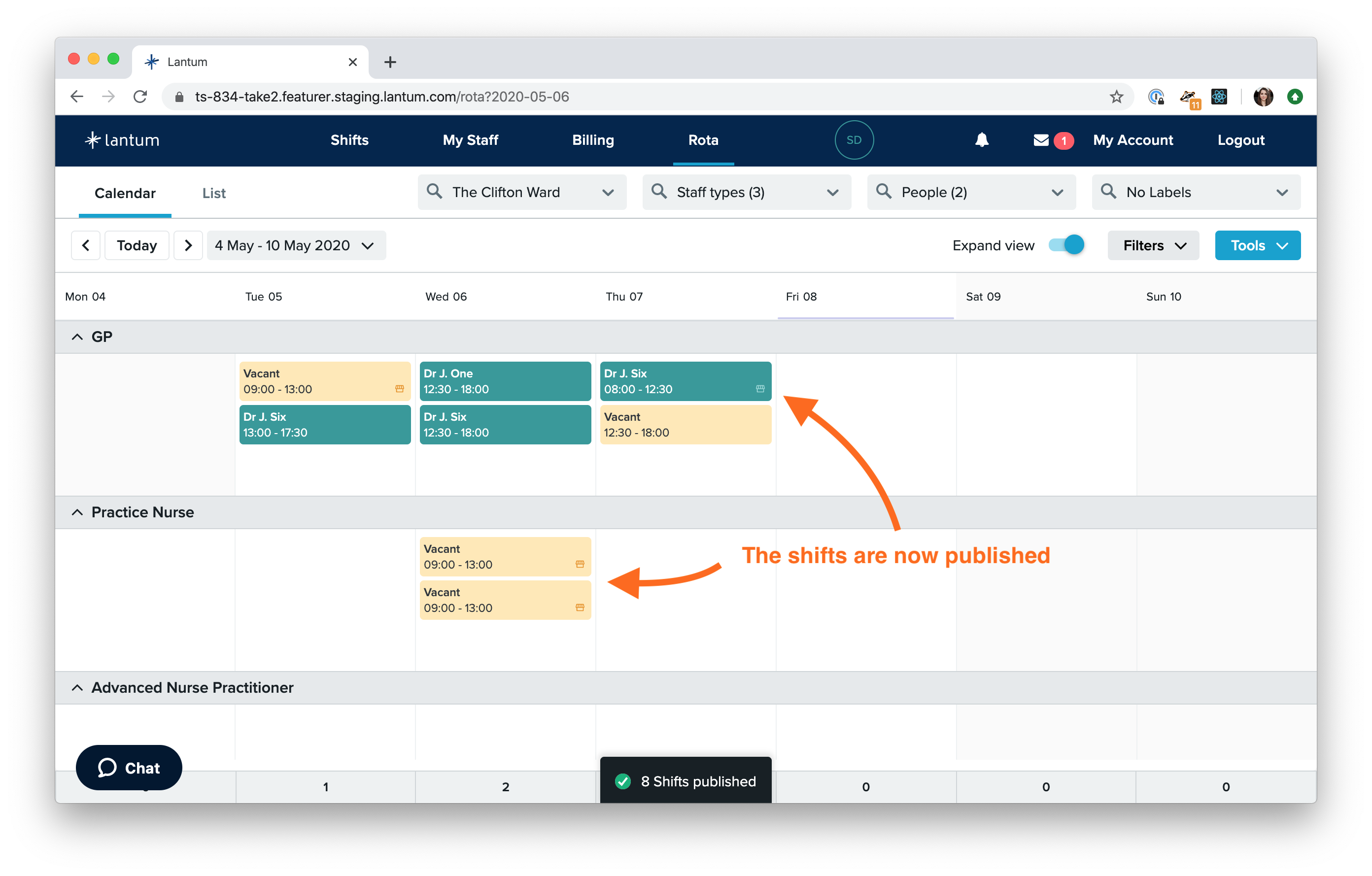Click the React DevTools extension icon

[x=1219, y=97]
